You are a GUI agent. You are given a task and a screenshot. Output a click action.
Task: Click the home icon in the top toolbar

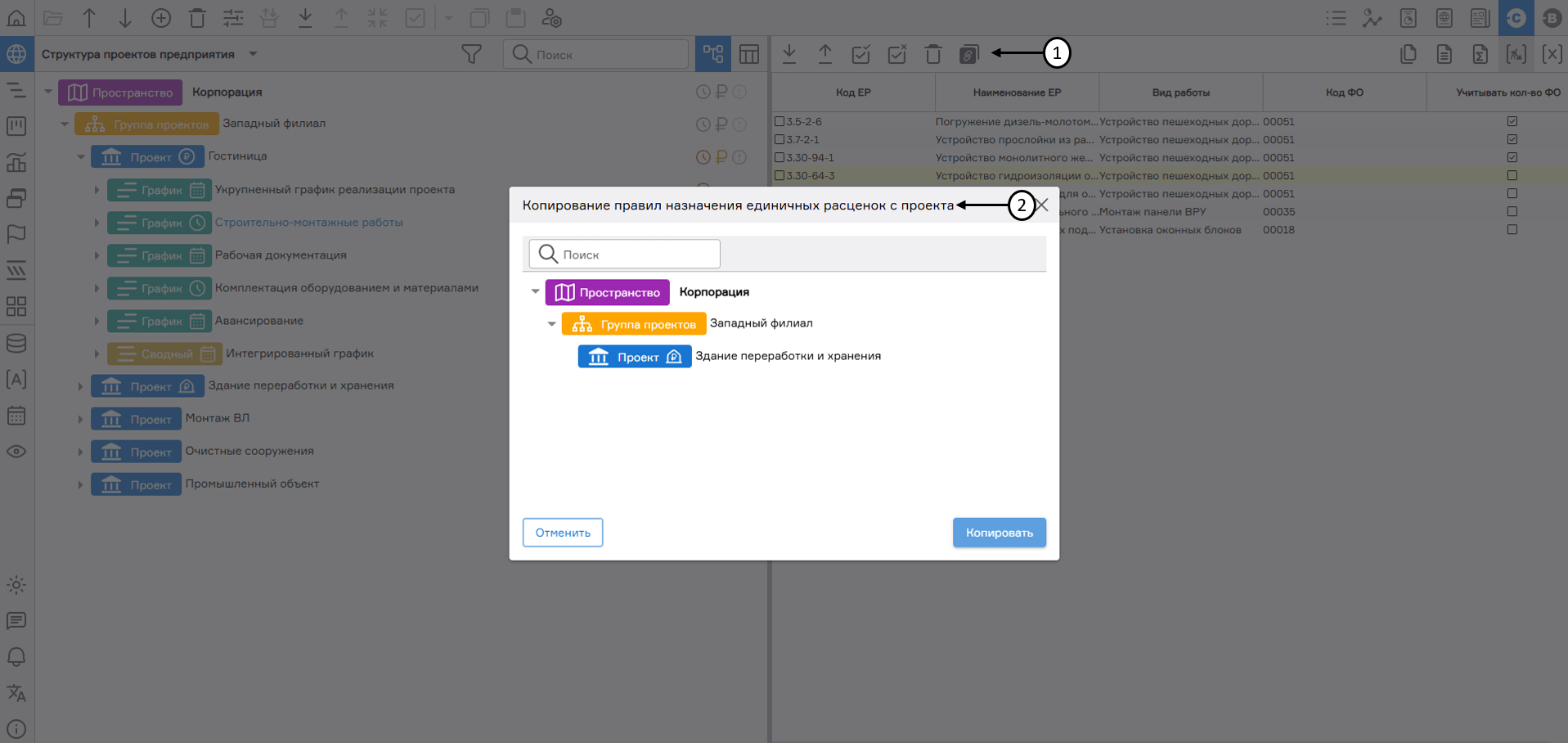[16, 17]
